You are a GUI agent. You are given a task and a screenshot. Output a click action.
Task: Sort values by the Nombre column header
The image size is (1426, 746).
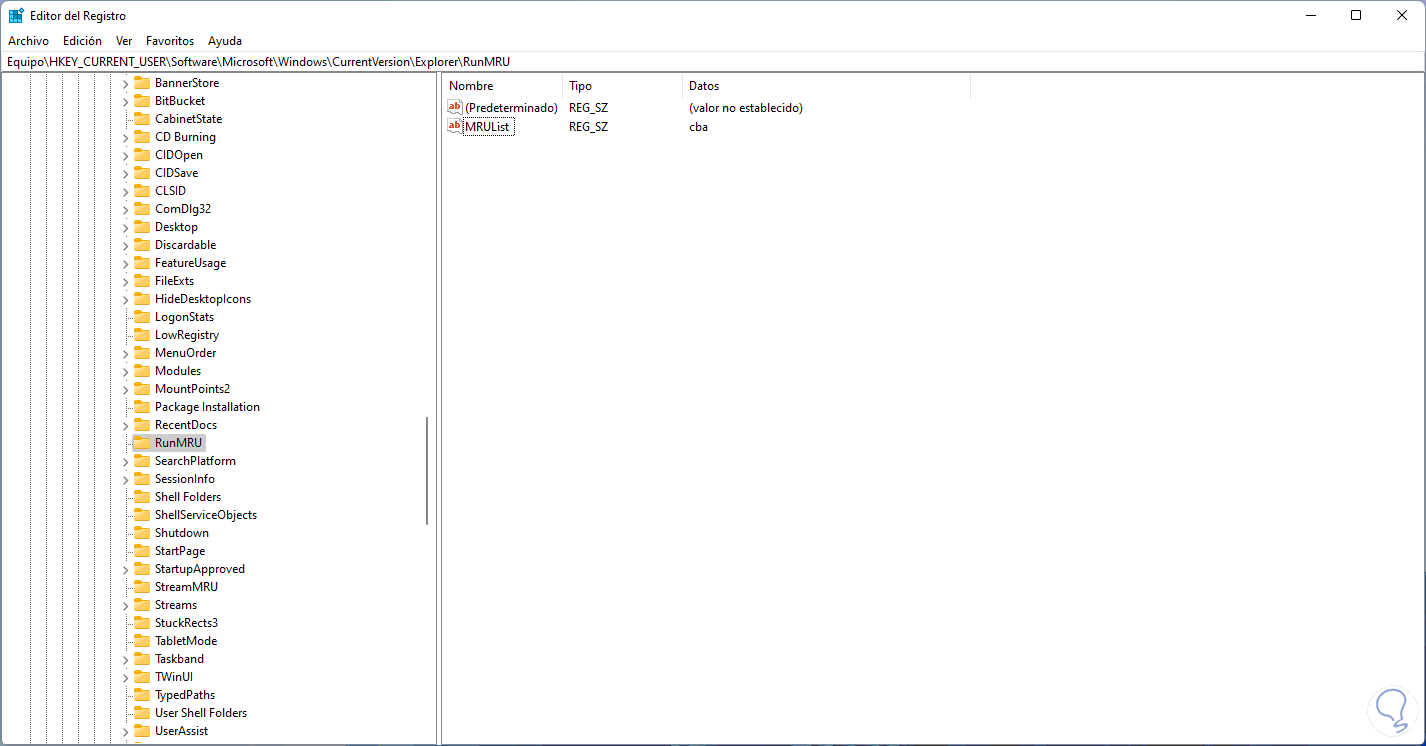[502, 86]
